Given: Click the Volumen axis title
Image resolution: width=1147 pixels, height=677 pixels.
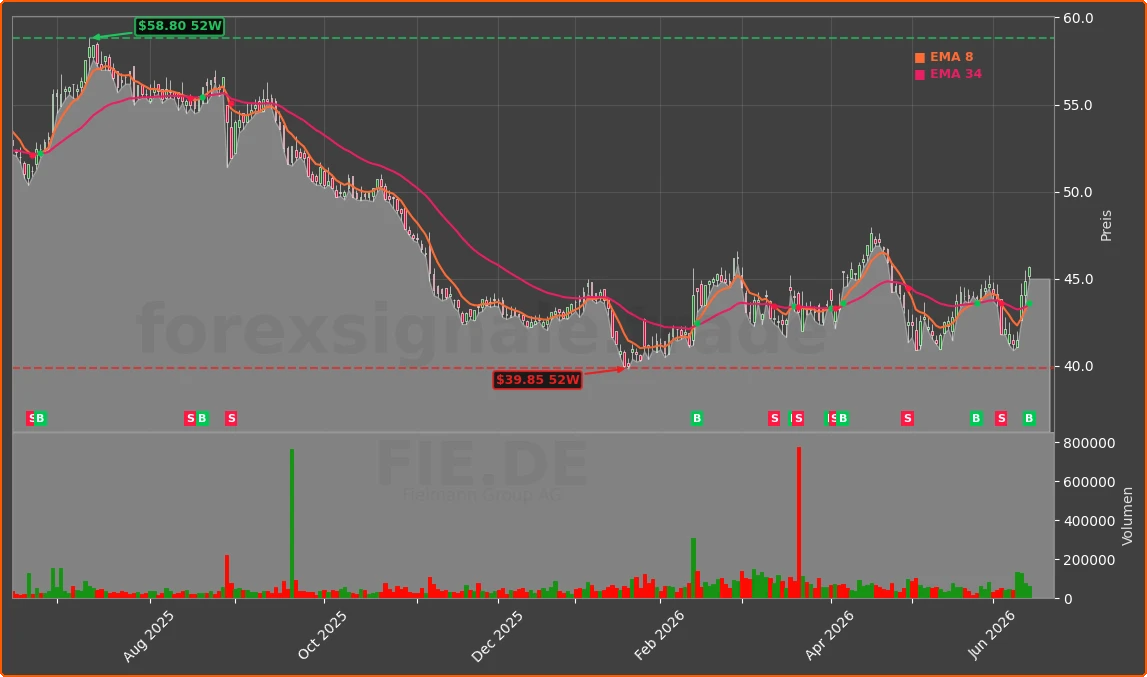Looking at the screenshot, I should [1127, 516].
